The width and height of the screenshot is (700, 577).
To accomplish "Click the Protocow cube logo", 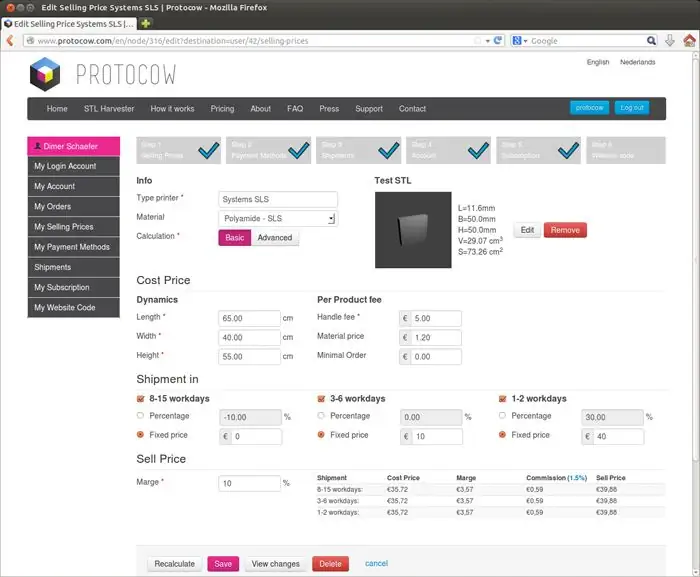I will click(x=45, y=74).
